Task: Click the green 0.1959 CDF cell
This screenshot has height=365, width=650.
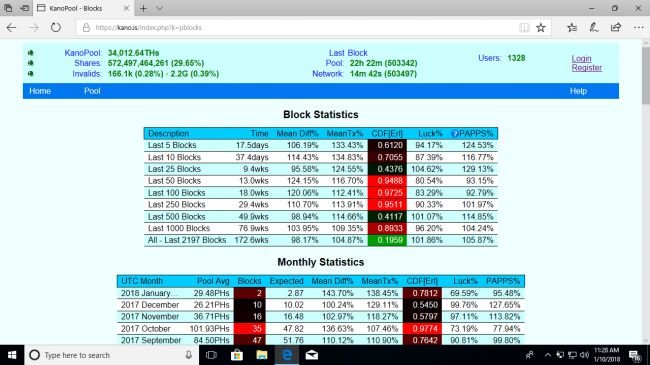Action: 387,240
